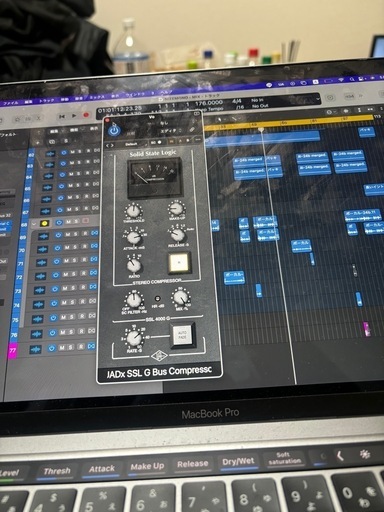Screen dimensions: 384x512
Task: Click the red Record button in transport
Action: pos(86,115)
